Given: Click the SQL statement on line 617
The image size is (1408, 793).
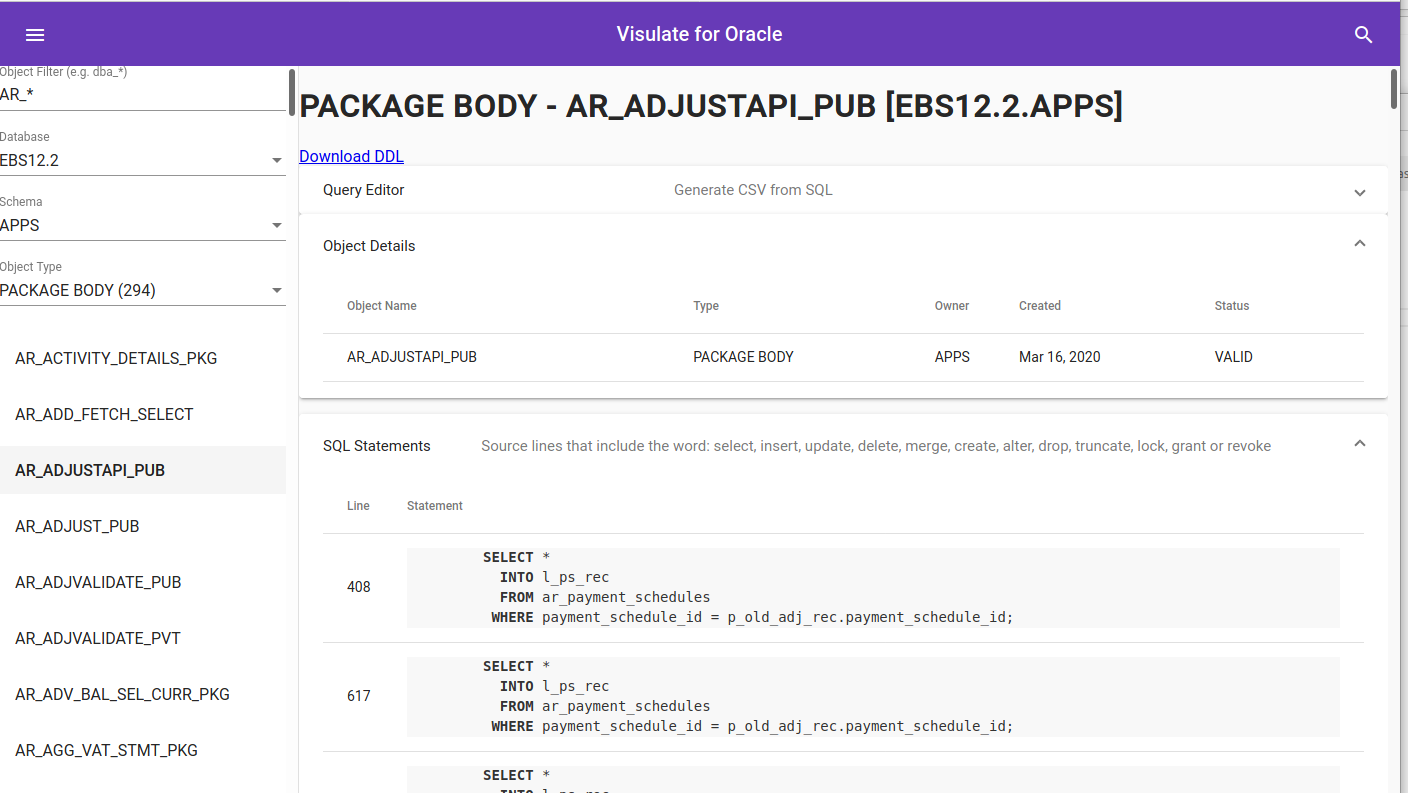Looking at the screenshot, I should click(873, 697).
